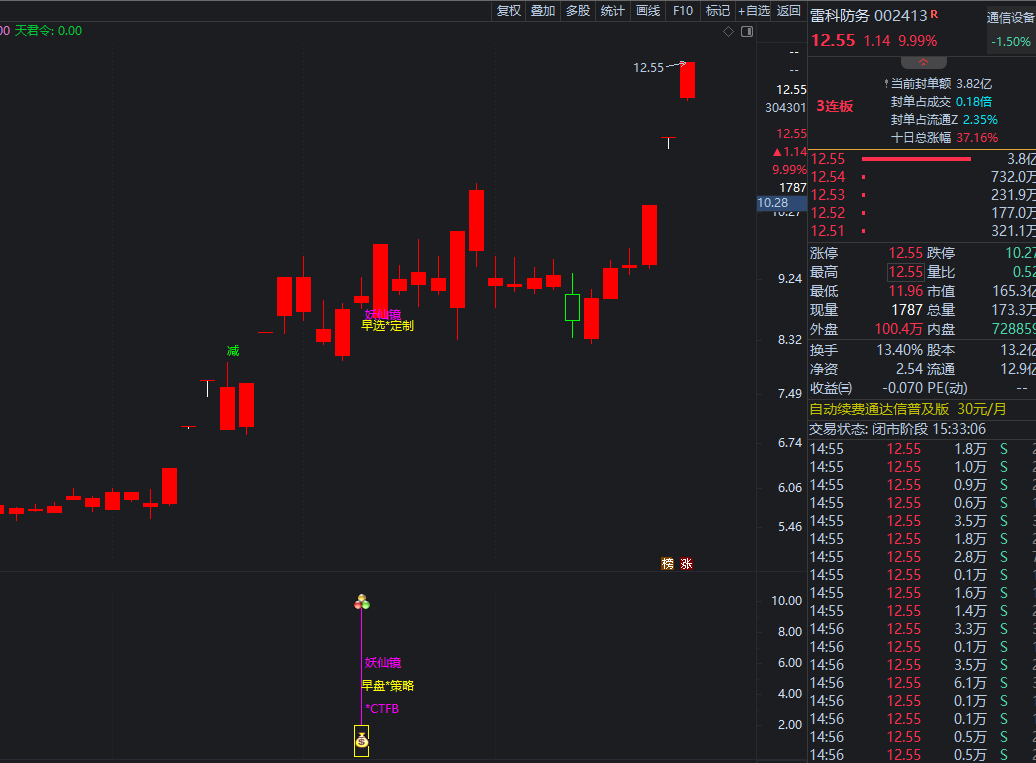Click the diamond icon above the chart
Screen dimensions: 1036x763
coord(729,32)
